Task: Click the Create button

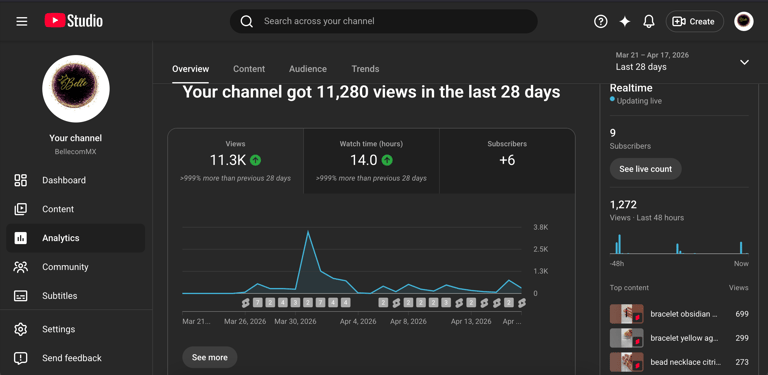Action: point(694,22)
